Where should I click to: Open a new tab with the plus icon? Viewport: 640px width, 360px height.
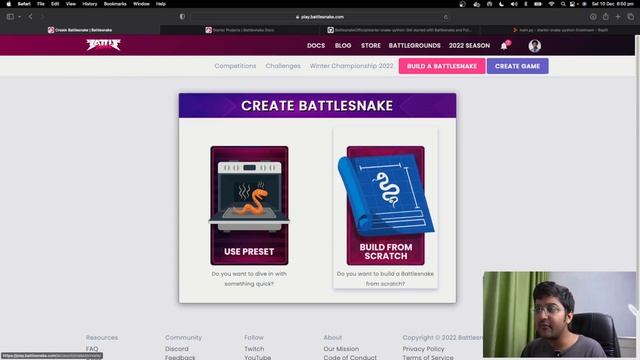pos(618,17)
